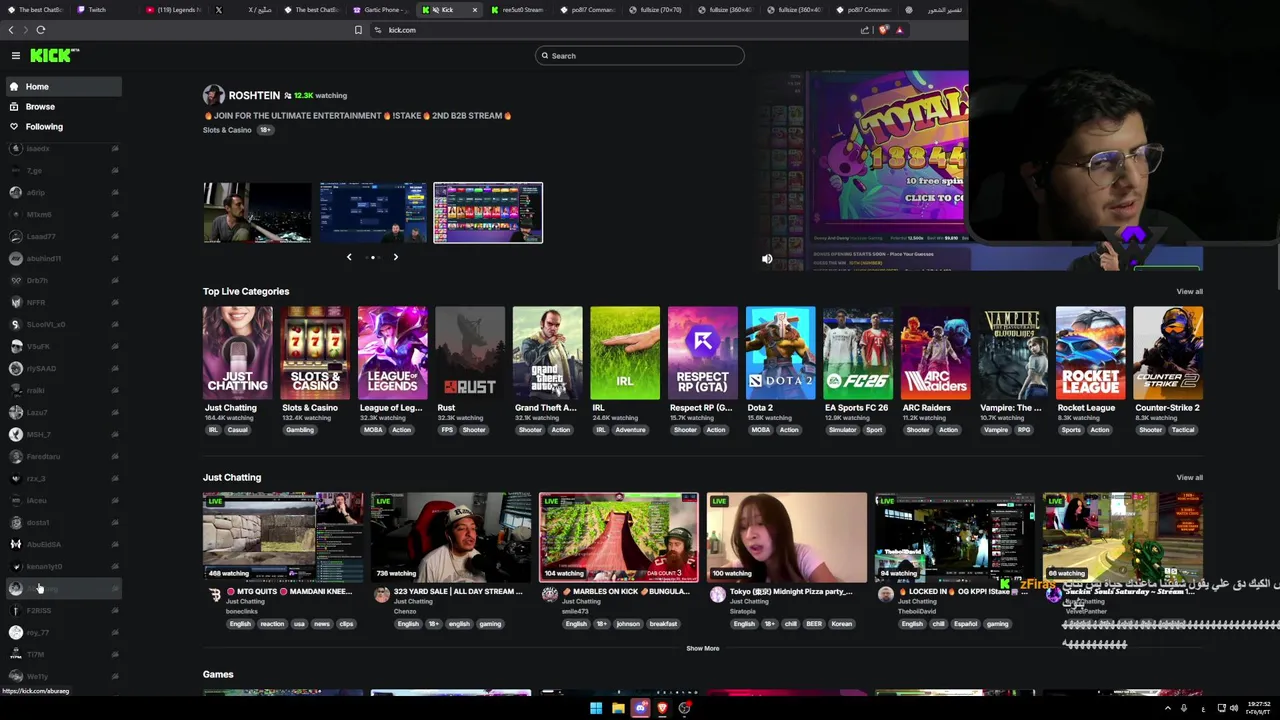The height and width of the screenshot is (720, 1280).
Task: Open the hamburger menu beside Kick logo
Action: [16, 56]
